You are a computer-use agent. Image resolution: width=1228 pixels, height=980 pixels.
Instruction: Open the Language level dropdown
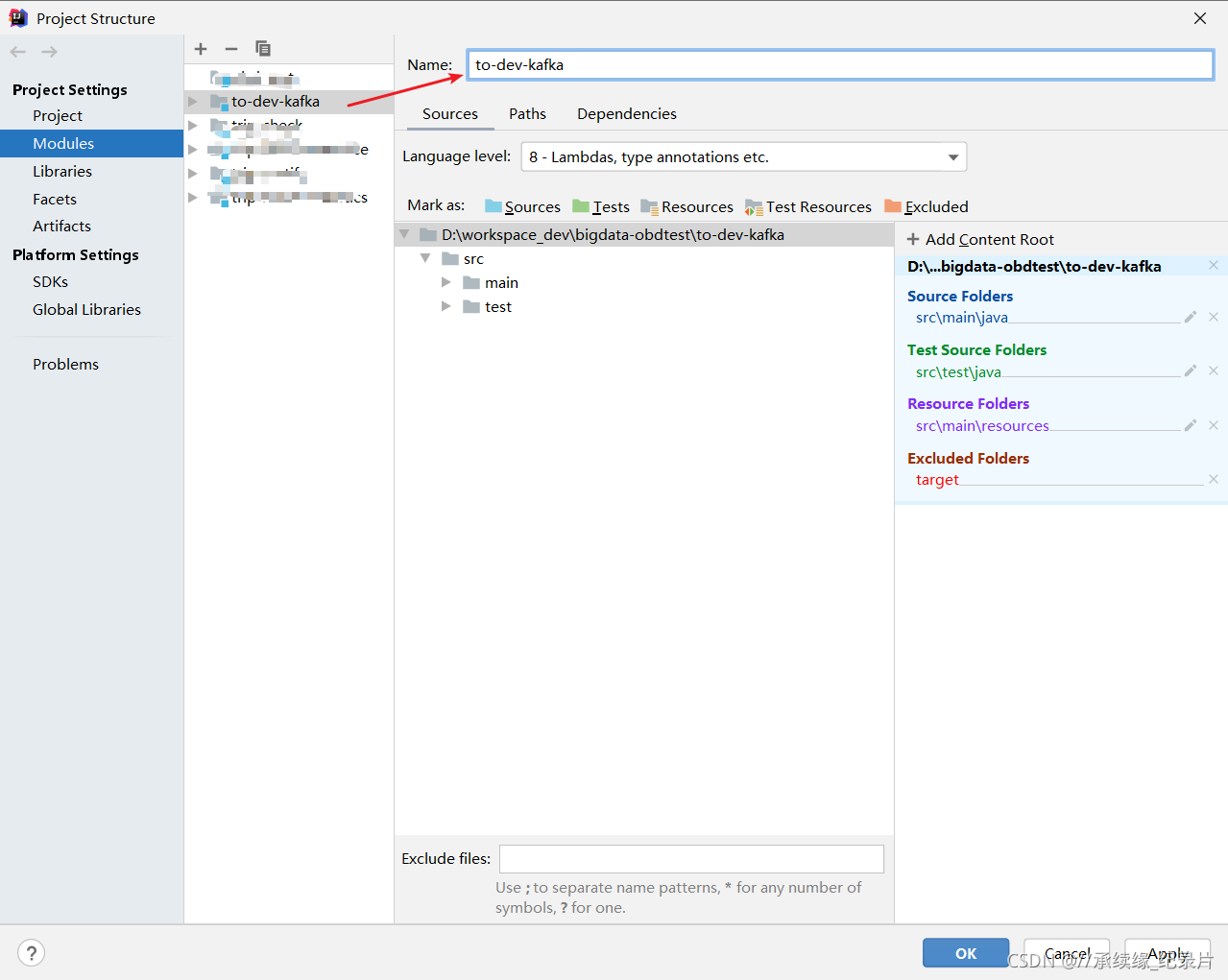click(x=743, y=156)
